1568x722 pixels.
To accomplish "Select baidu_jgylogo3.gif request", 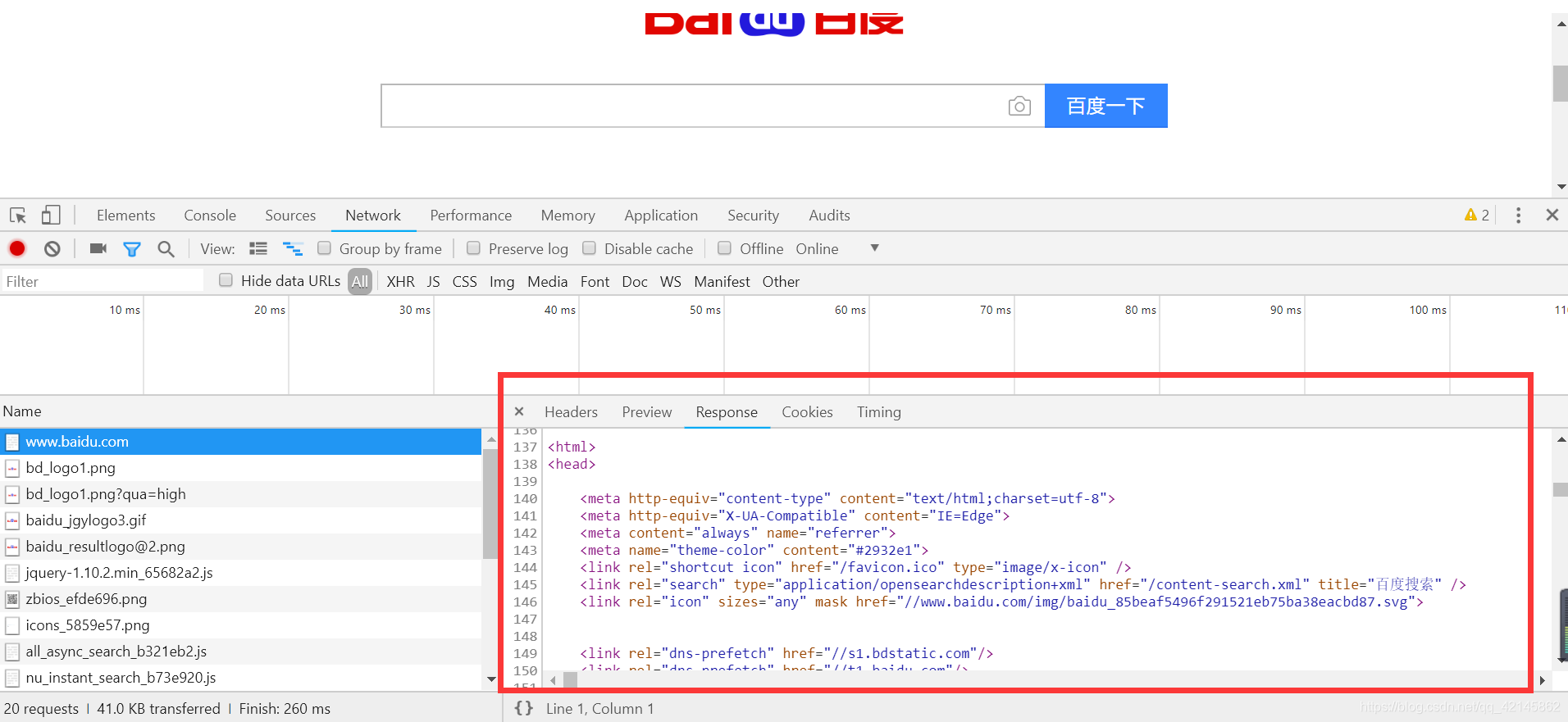I will 240,520.
